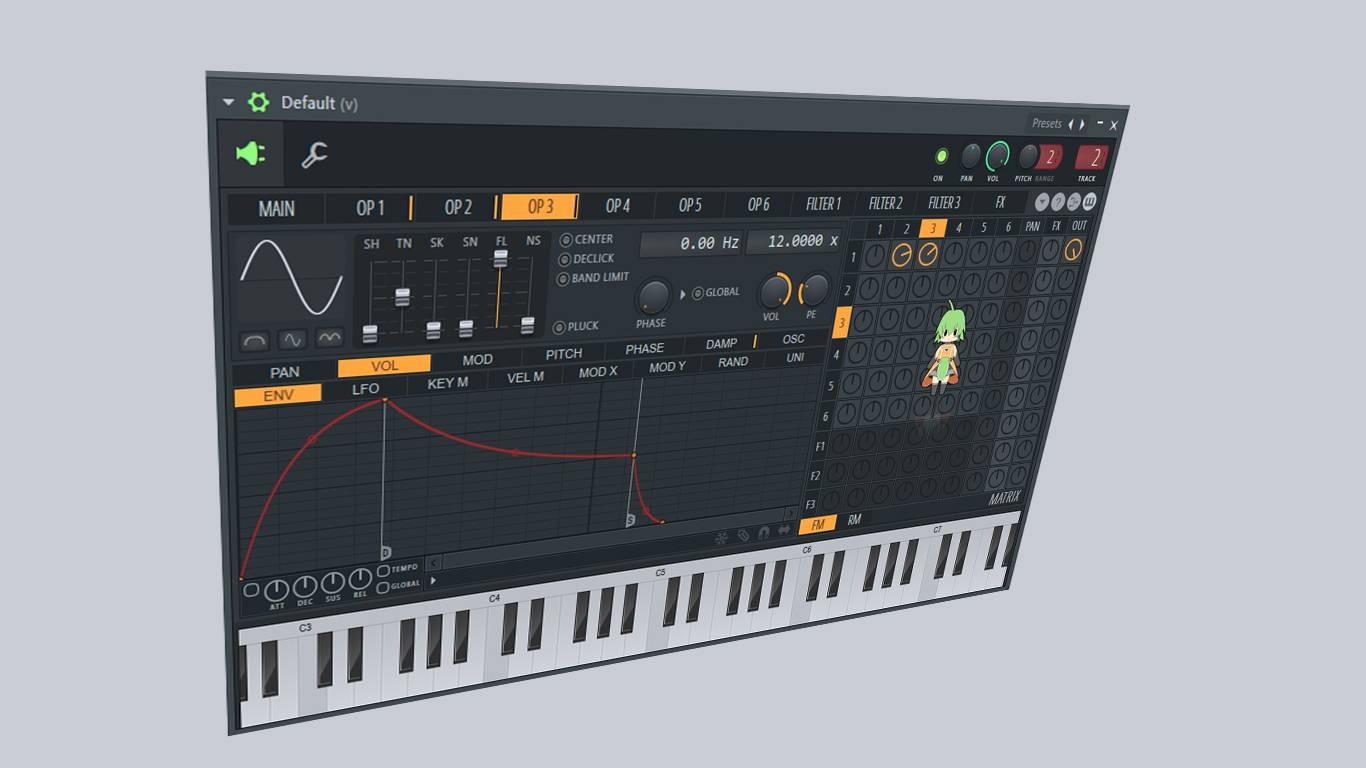Viewport: 1366px width, 768px height.
Task: Switch matrix to RM mode
Action: [x=854, y=521]
